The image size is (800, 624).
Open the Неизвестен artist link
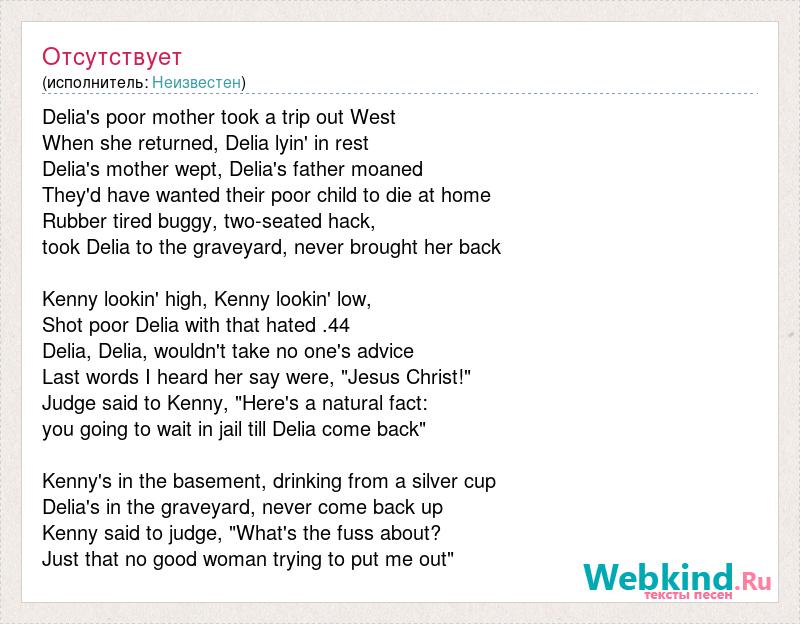point(196,82)
